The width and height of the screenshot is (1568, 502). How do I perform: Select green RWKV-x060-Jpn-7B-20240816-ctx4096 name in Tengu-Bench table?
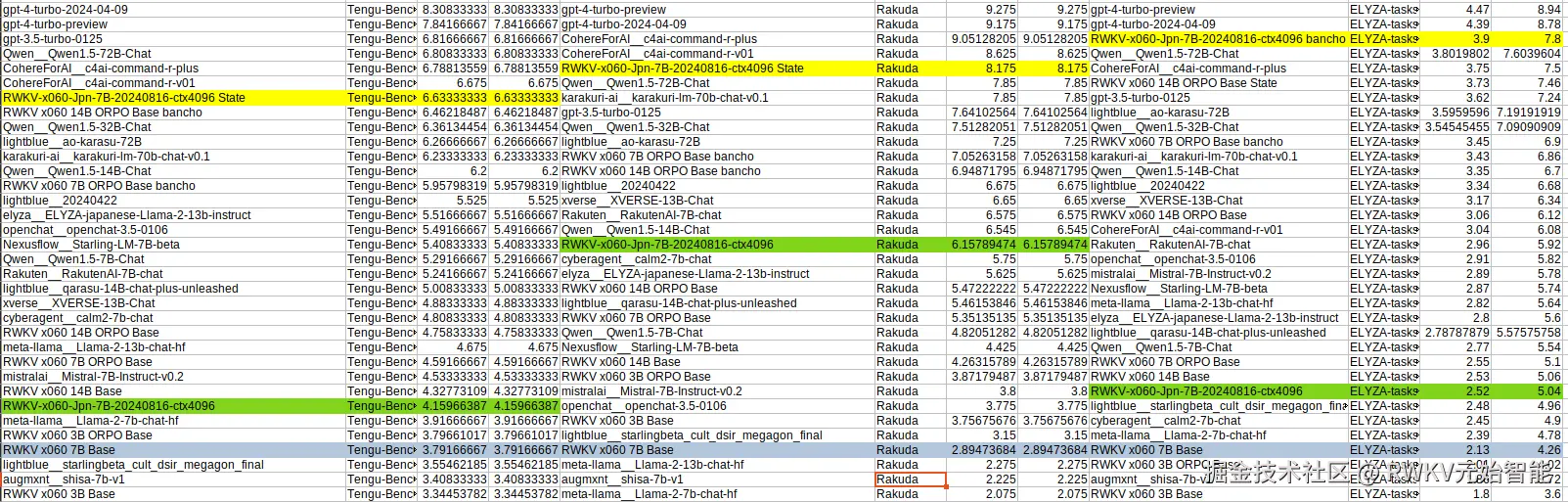pos(173,406)
